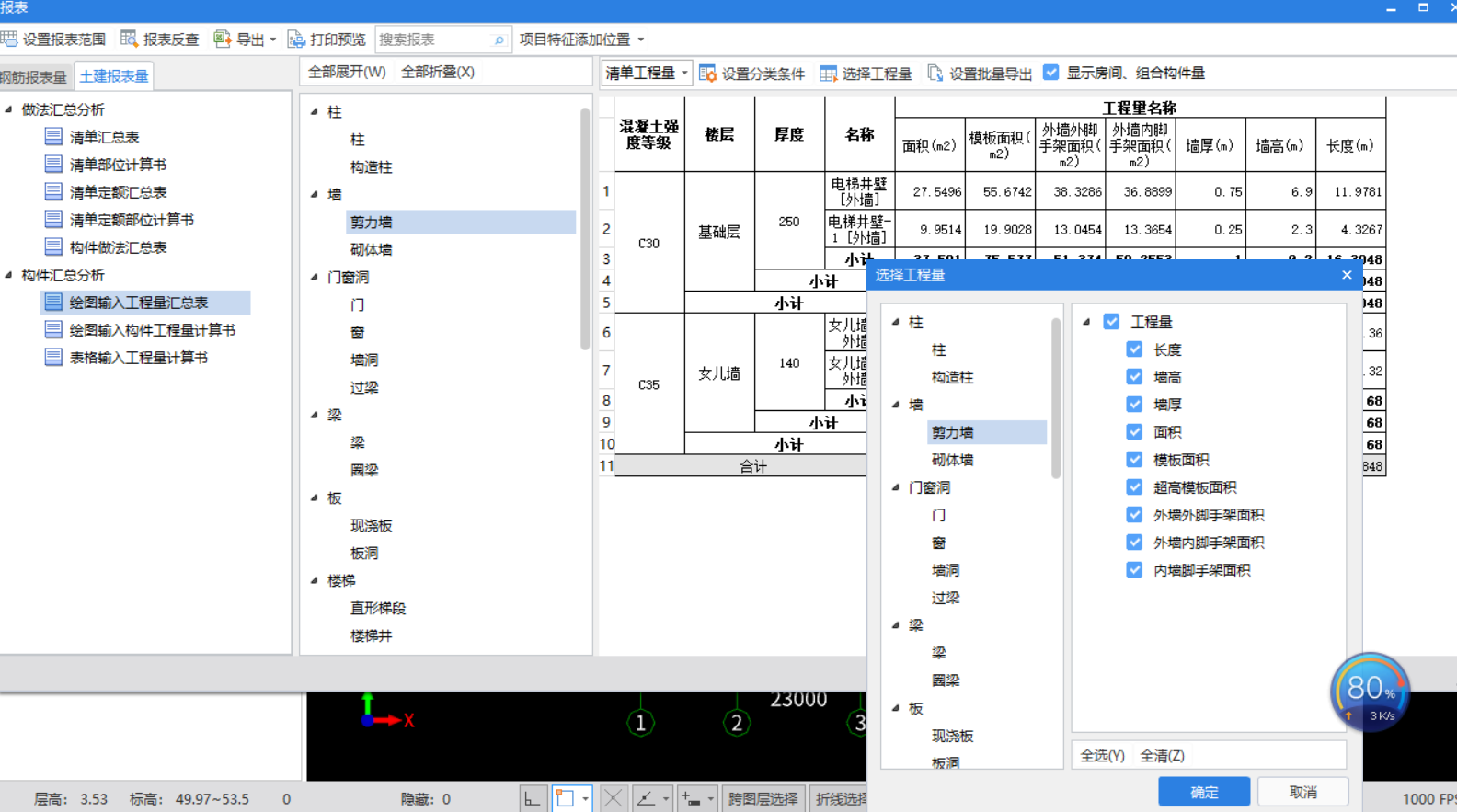Image resolution: width=1457 pixels, height=812 pixels.
Task: Uncheck the 外墙外脚手架面积 checkbox
Action: point(1134,515)
